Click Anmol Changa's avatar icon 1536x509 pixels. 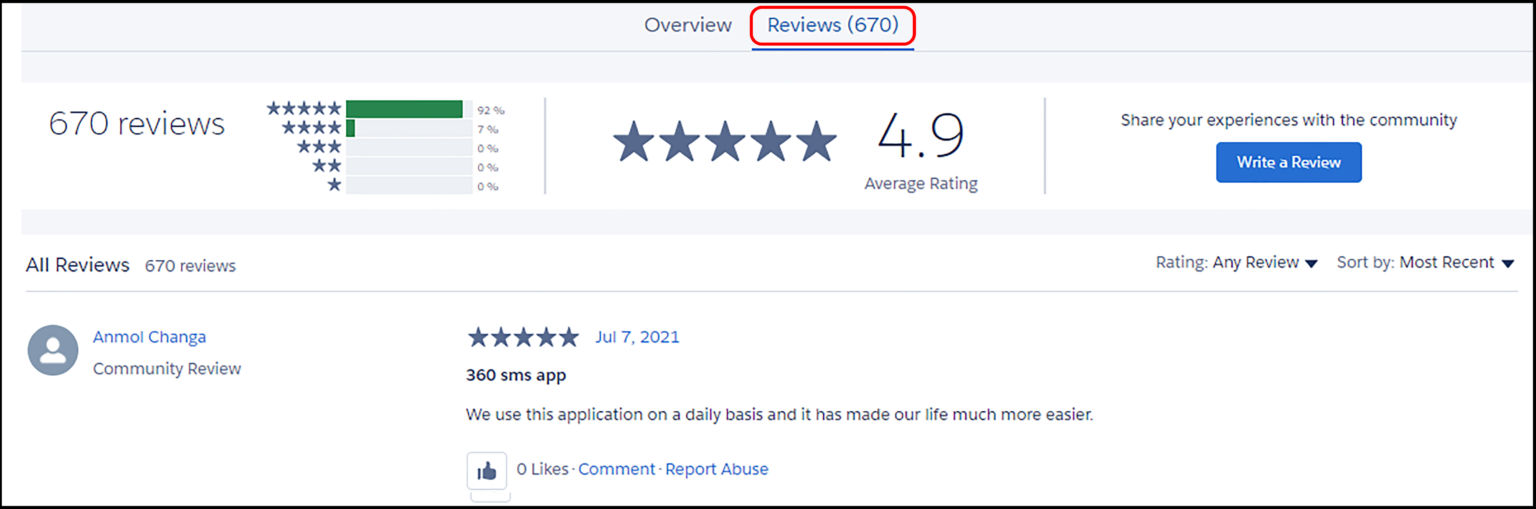click(53, 350)
